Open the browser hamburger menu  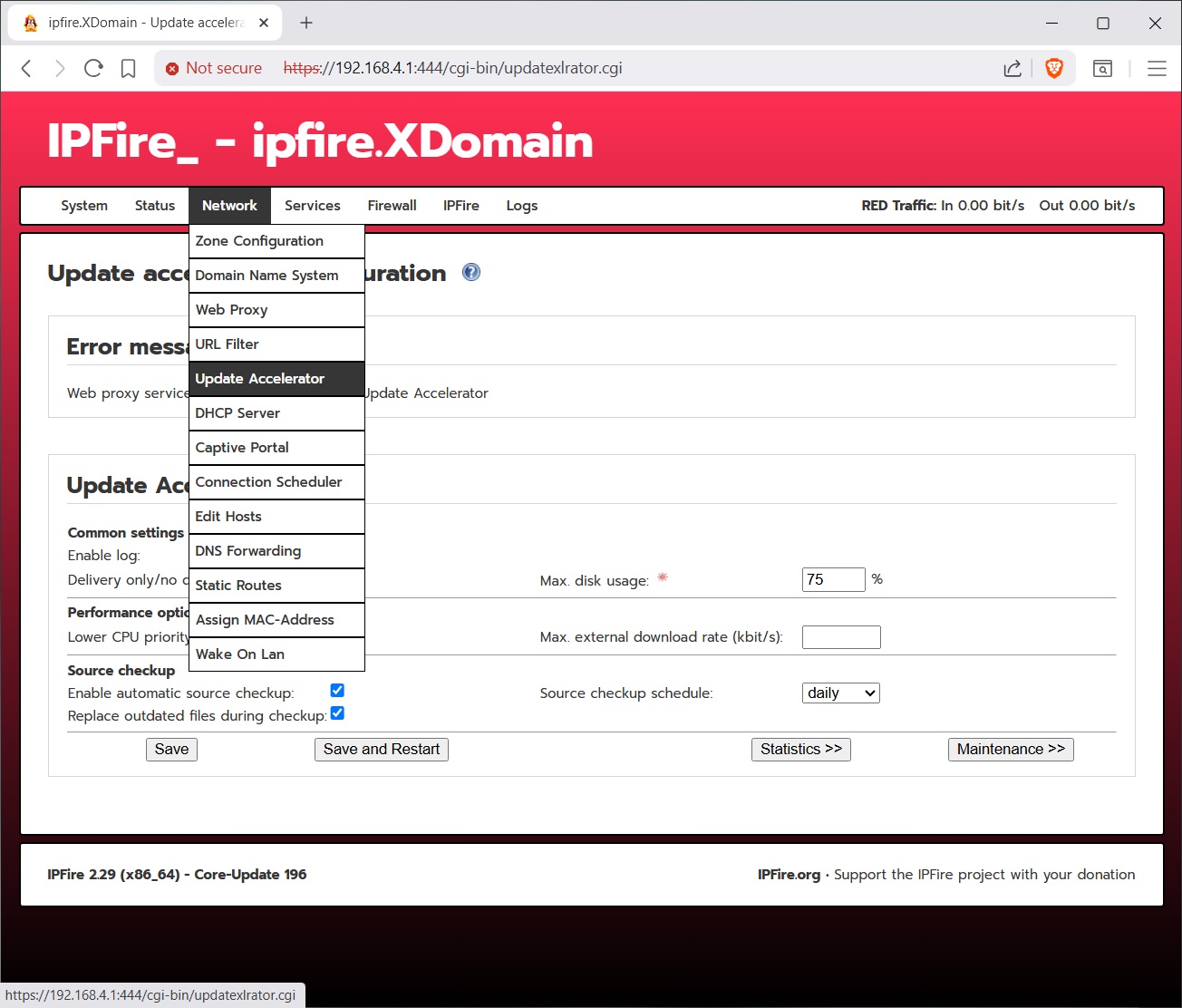point(1157,68)
